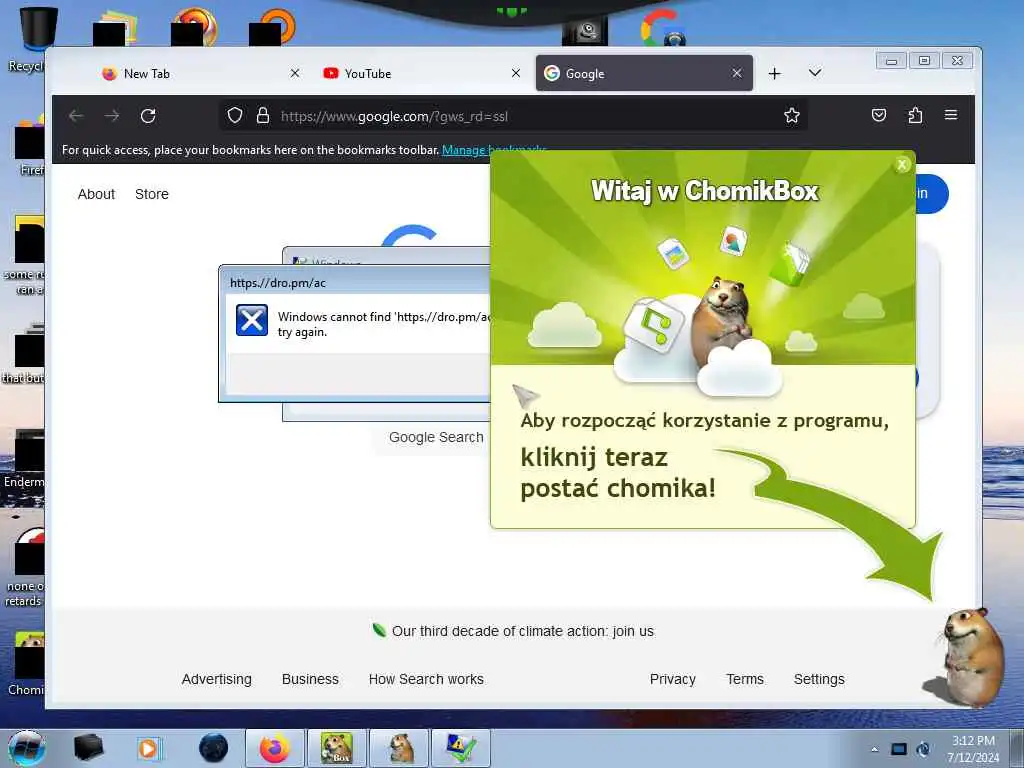Open the climate action join us link
The width and height of the screenshot is (1024, 768).
(522, 632)
